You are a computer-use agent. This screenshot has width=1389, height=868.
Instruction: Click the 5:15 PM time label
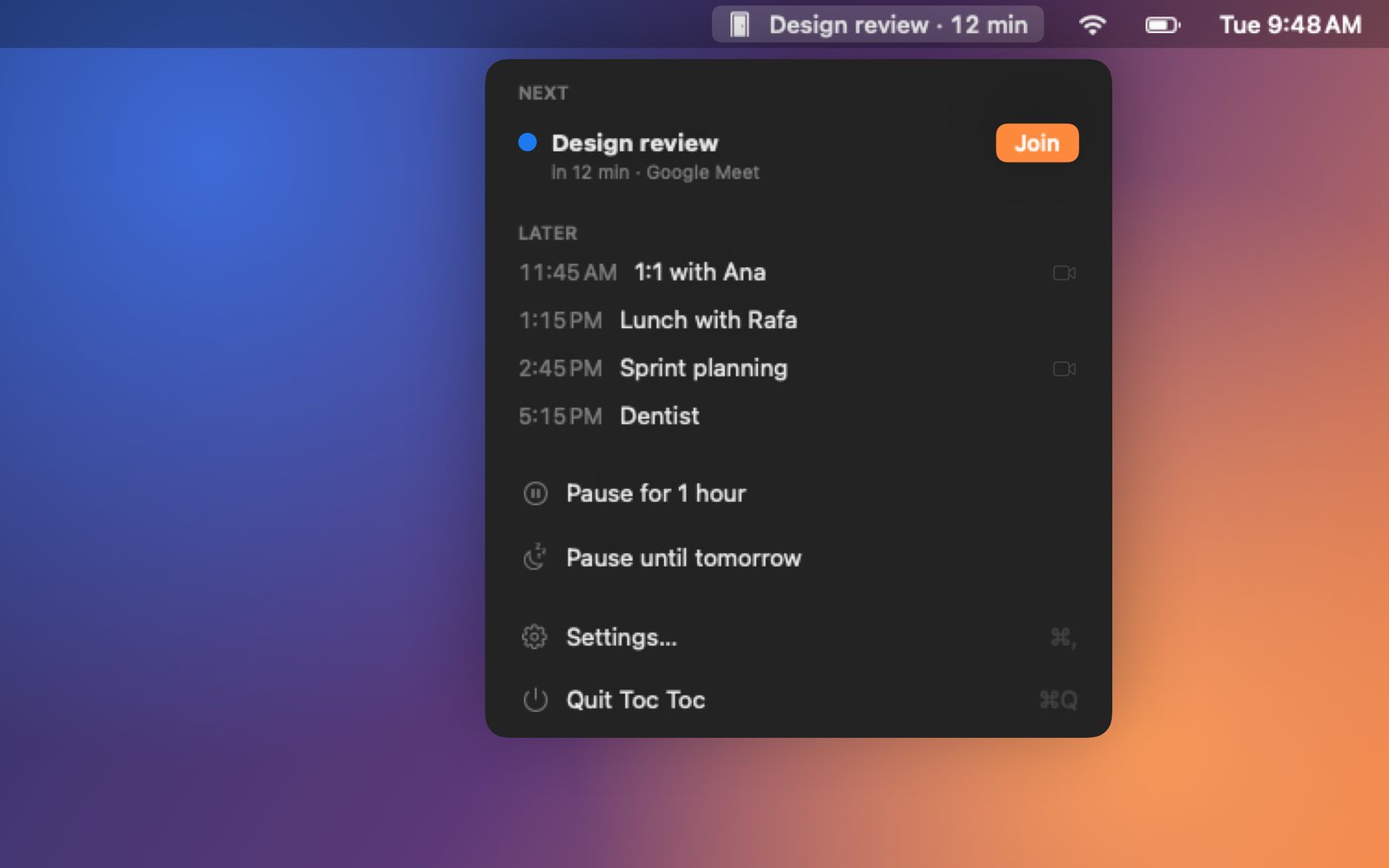[x=560, y=417]
